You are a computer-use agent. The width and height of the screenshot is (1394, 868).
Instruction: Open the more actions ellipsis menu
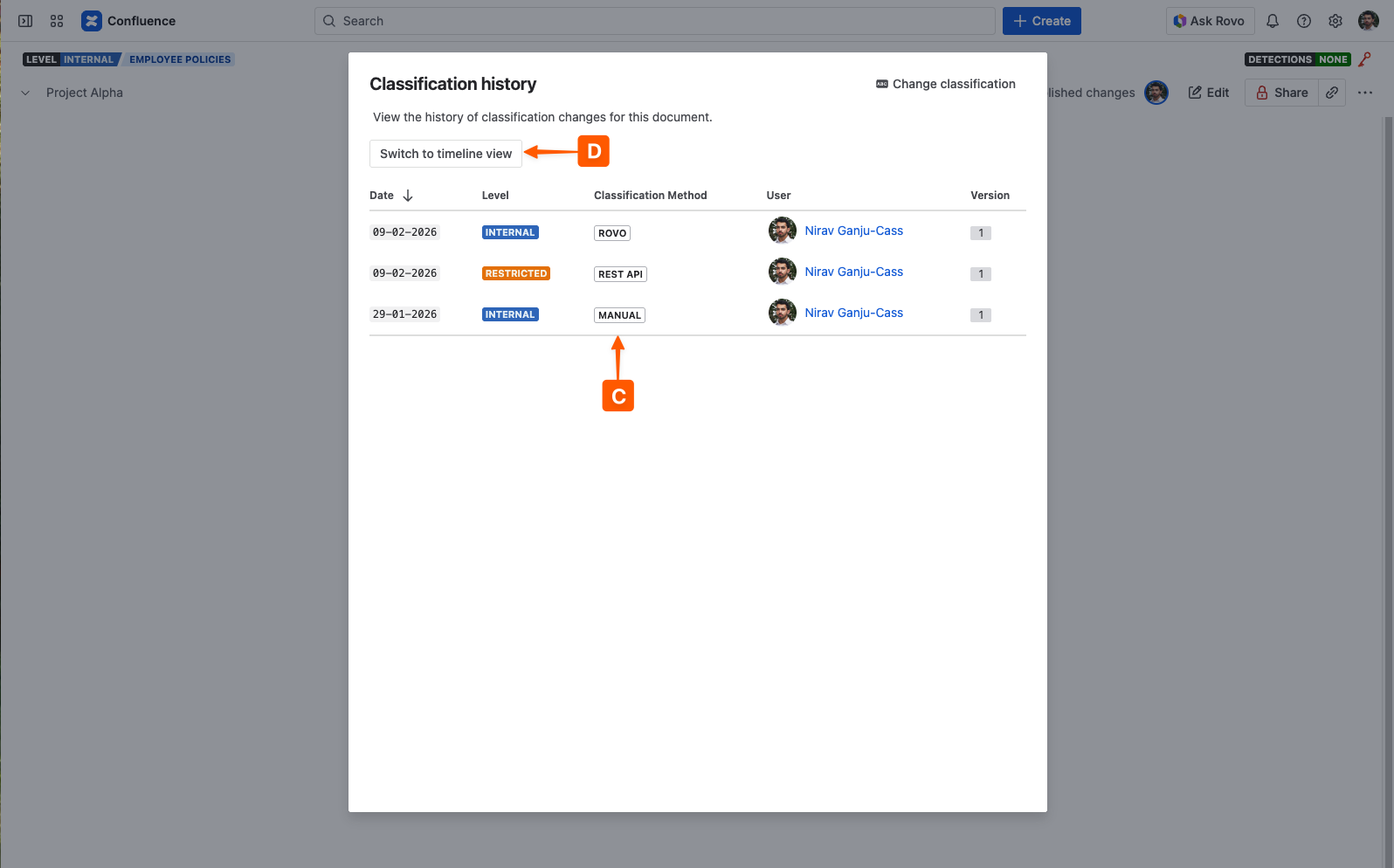(x=1365, y=93)
